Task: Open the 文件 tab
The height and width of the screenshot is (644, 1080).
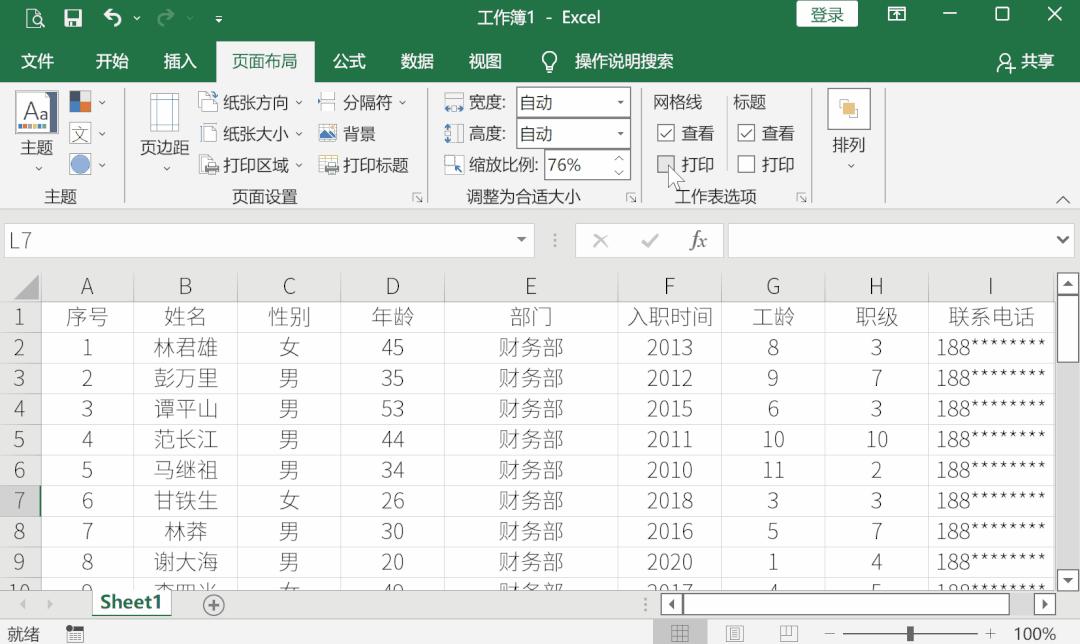Action: click(37, 61)
